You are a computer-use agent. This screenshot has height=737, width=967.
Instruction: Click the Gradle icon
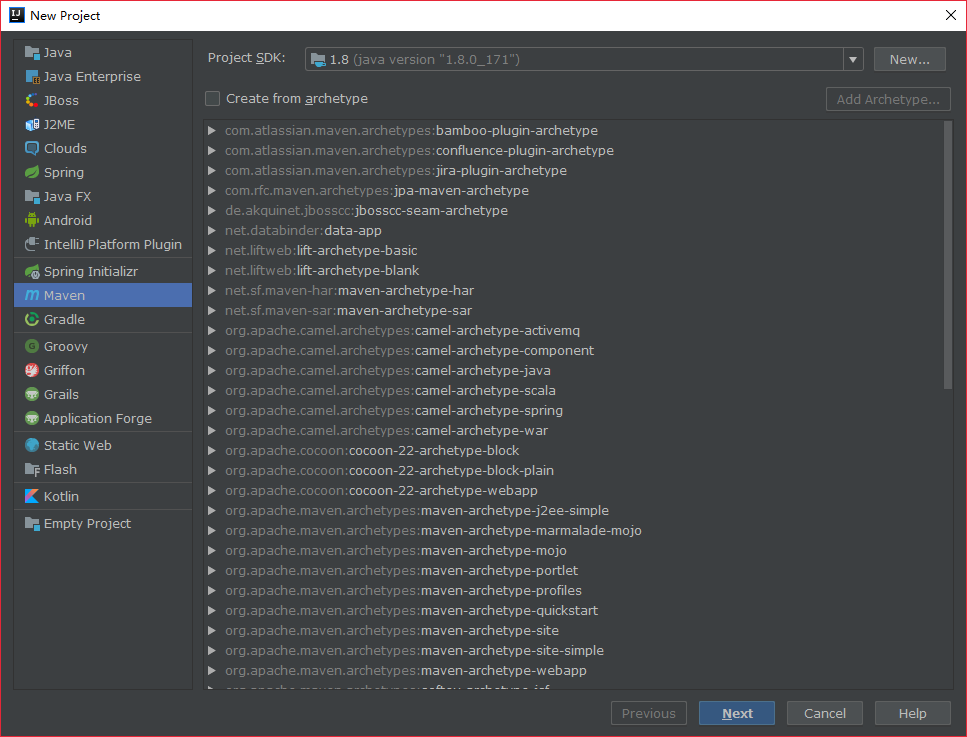[x=32, y=319]
